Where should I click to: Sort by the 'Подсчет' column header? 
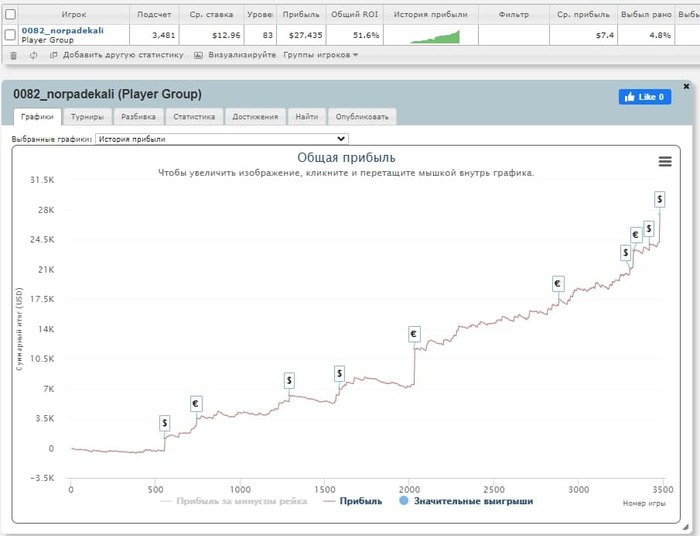click(154, 14)
